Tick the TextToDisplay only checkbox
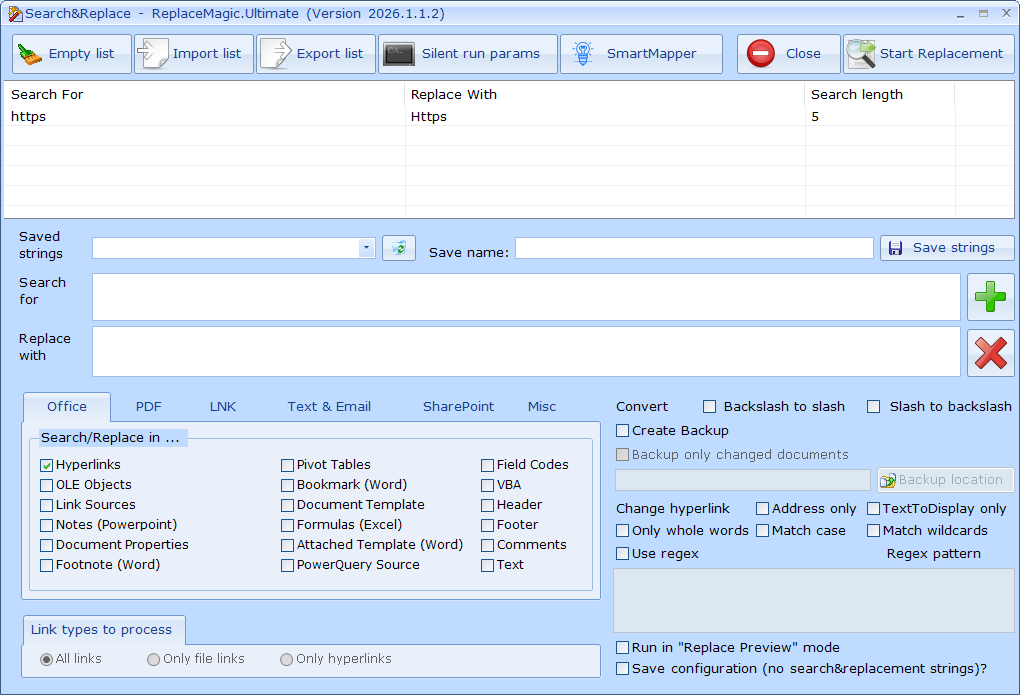 (874, 508)
